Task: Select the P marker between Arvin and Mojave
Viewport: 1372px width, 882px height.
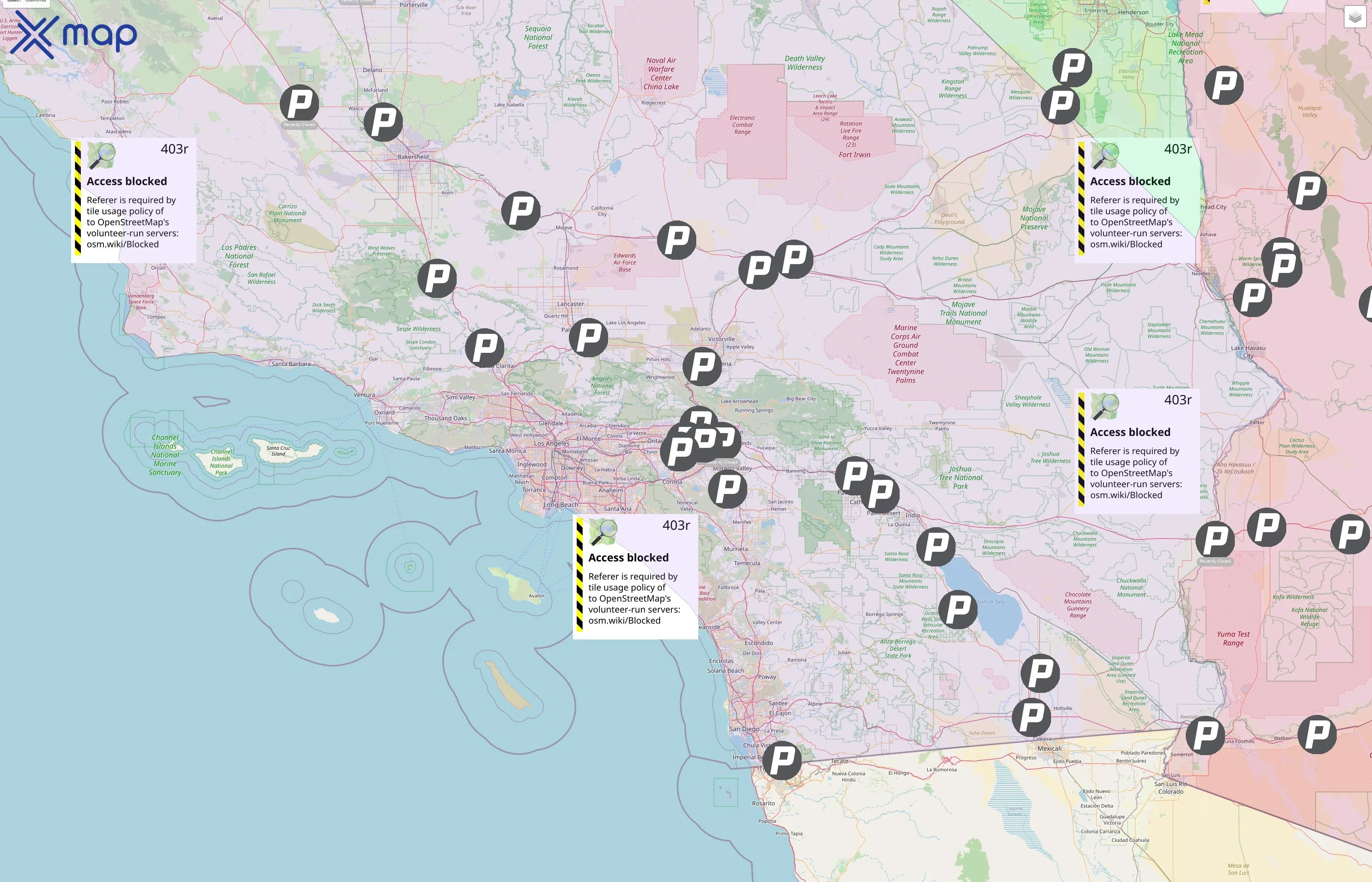Action: (520, 211)
